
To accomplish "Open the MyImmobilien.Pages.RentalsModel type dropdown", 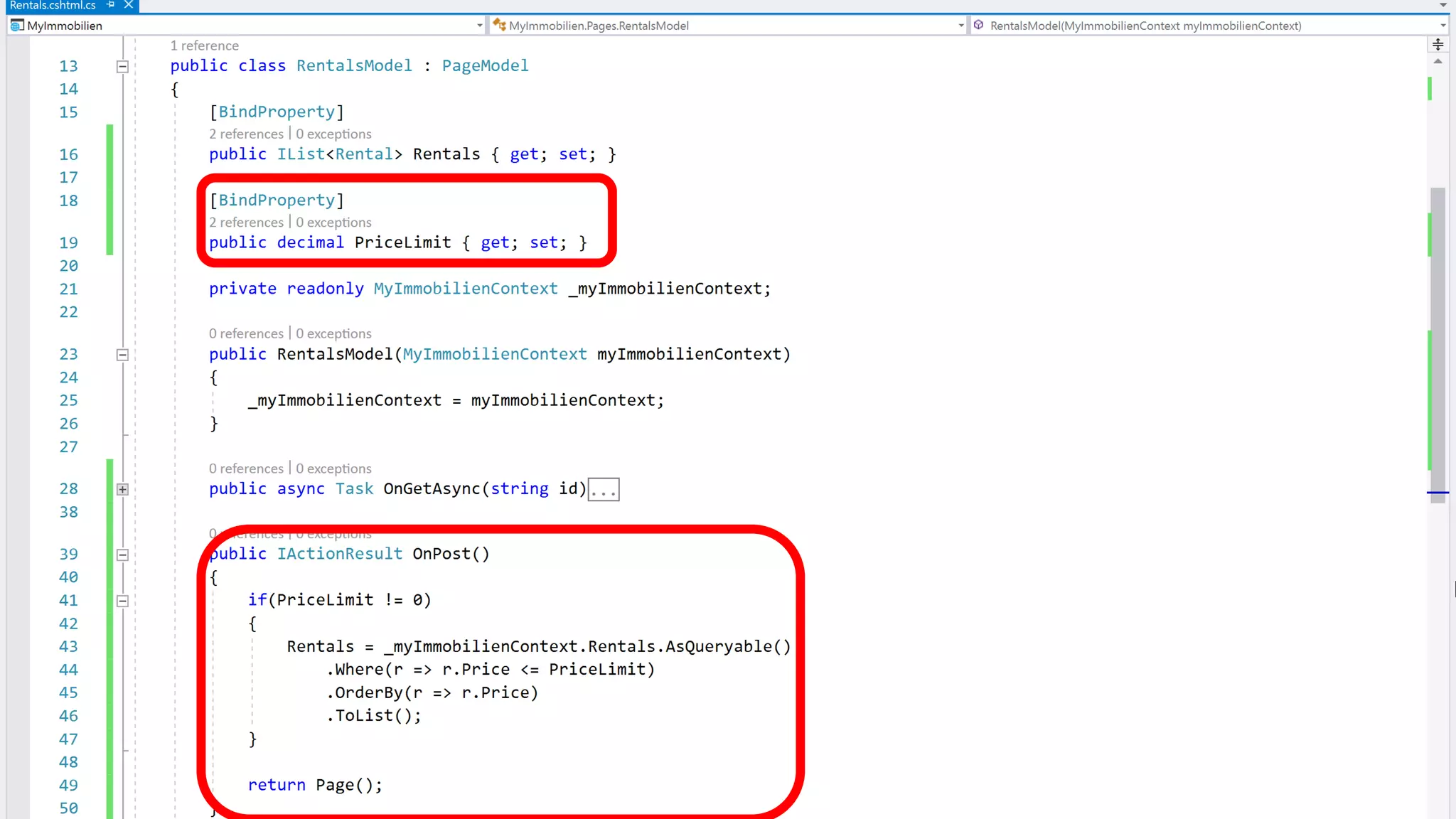I will 960,26.
